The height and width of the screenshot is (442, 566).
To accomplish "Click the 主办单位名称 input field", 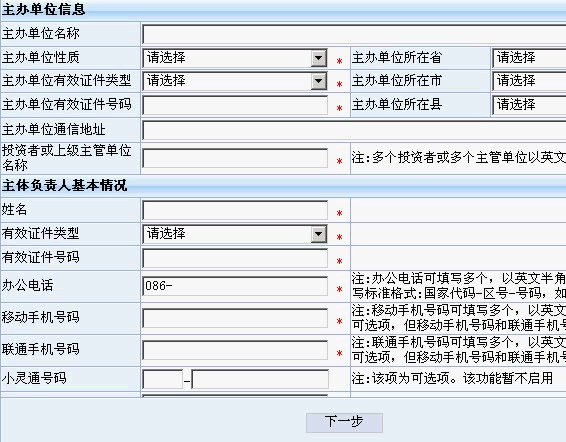I will (354, 35).
